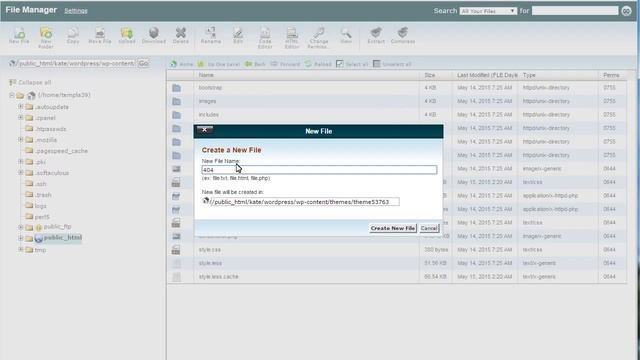640x360 pixels.
Task: Sort files by Type column header
Action: coord(529,75)
